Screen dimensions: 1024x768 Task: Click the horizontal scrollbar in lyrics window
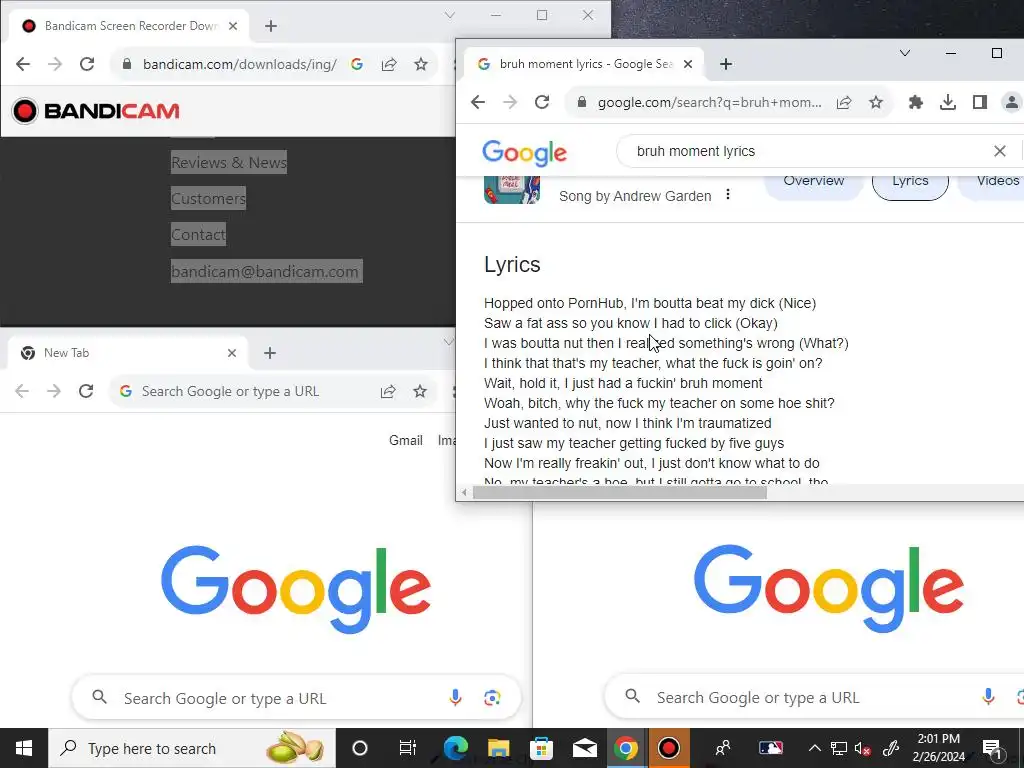pyautogui.click(x=619, y=492)
